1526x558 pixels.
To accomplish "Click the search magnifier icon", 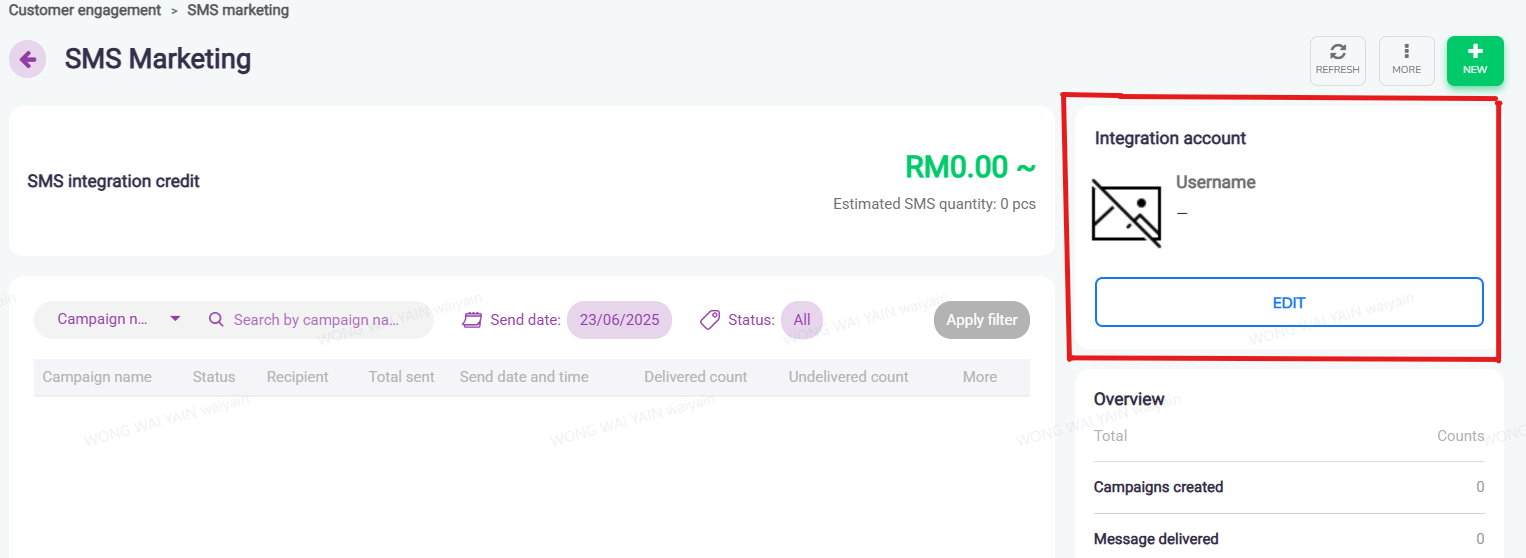I will [216, 320].
